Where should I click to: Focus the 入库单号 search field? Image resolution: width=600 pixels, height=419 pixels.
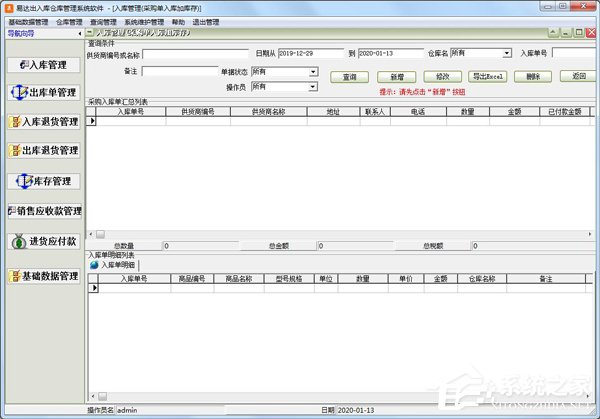point(574,53)
